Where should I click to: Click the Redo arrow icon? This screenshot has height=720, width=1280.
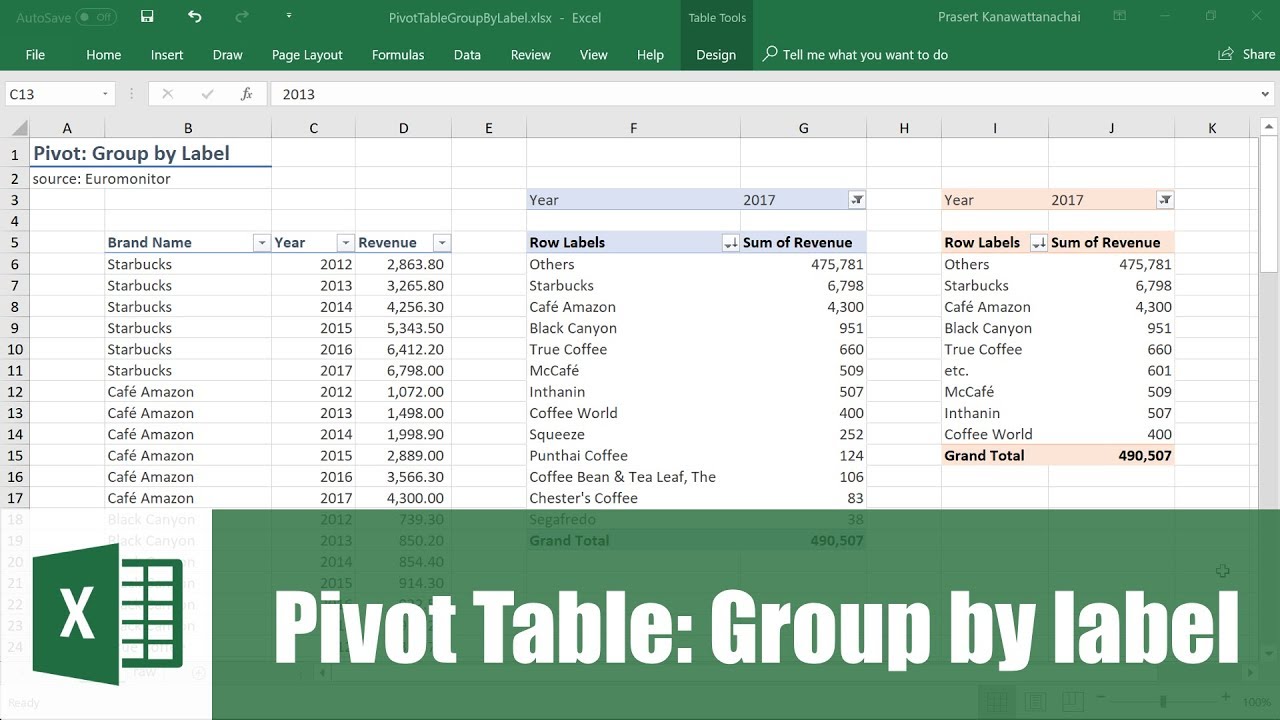click(241, 17)
